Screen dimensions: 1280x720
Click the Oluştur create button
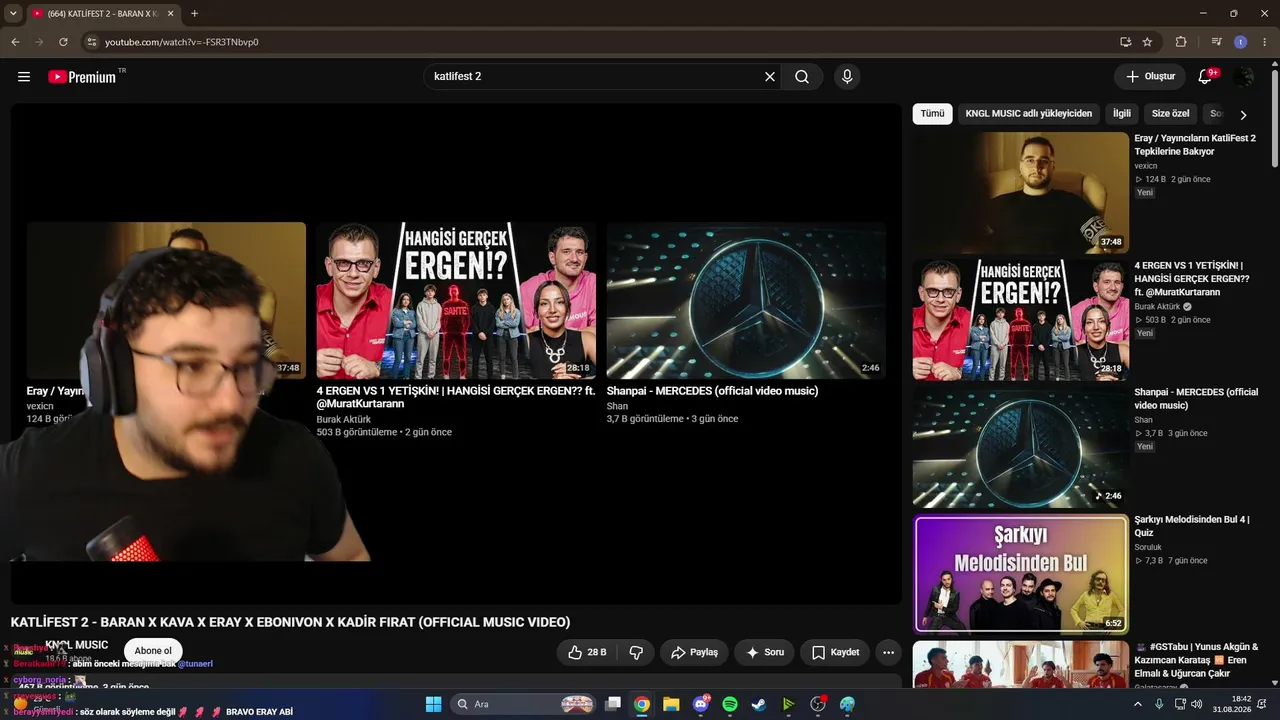click(x=1150, y=77)
